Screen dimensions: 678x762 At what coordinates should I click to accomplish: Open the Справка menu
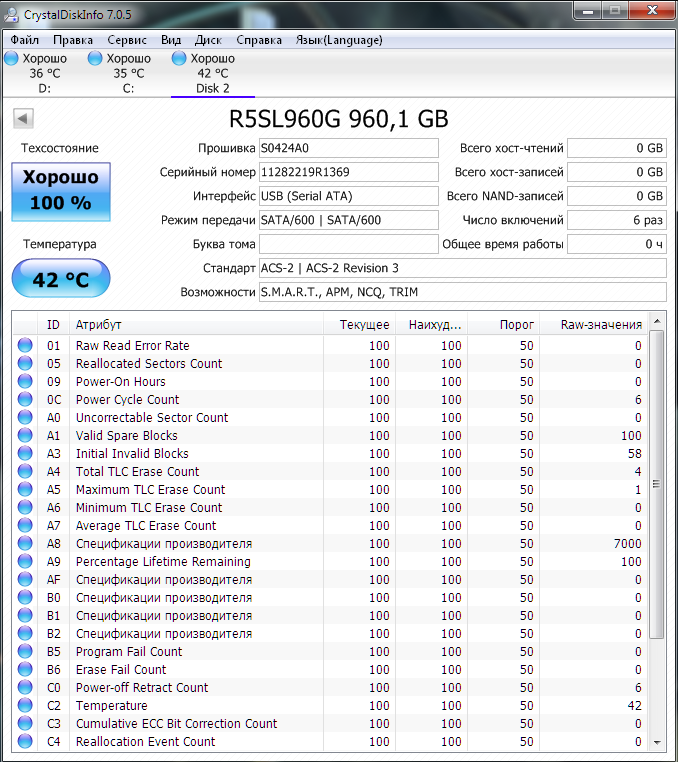pos(259,40)
